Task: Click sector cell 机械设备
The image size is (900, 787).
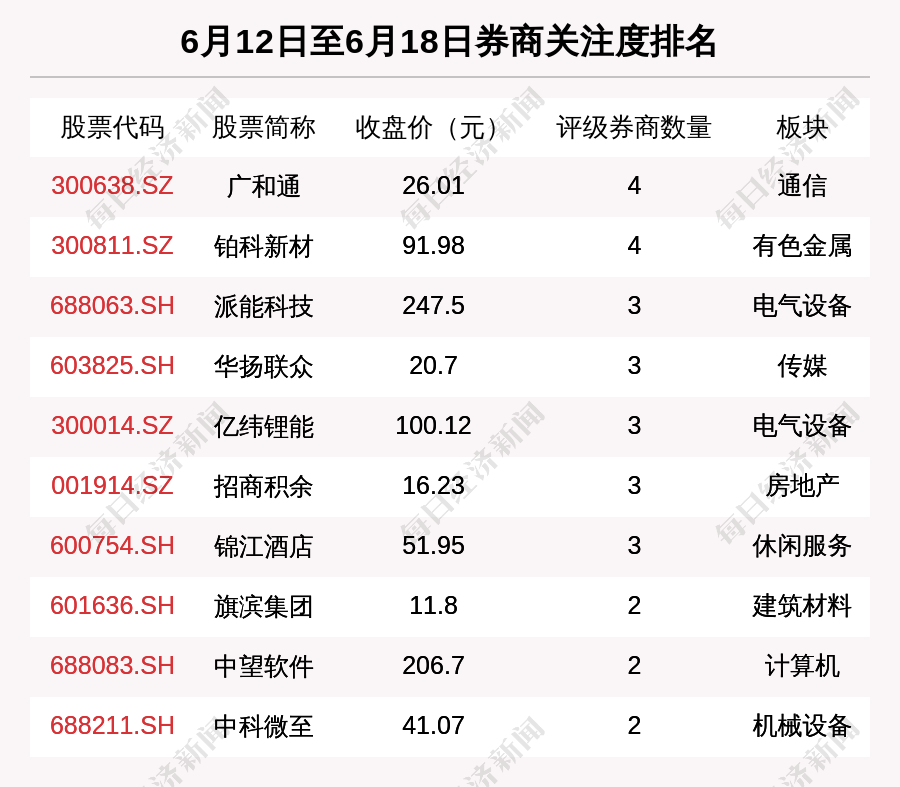Action: (x=802, y=726)
